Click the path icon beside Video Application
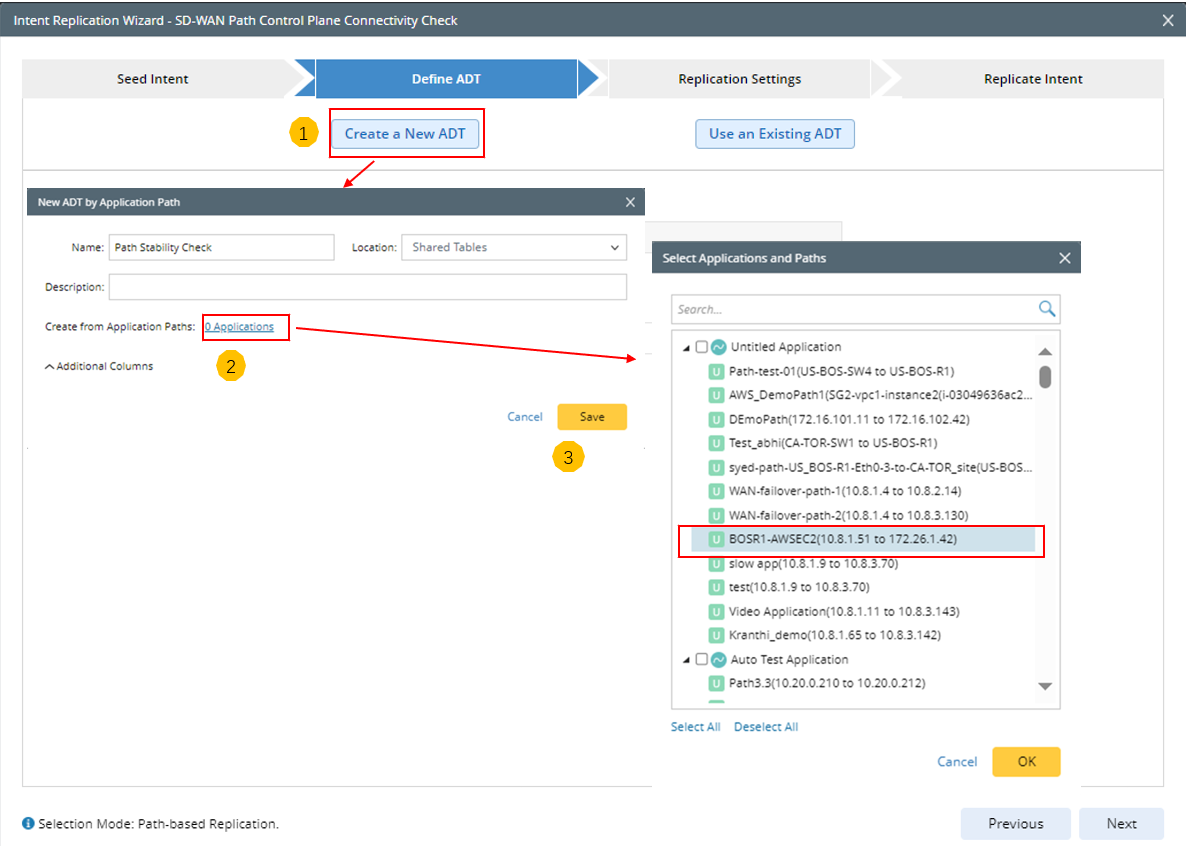 tap(716, 611)
